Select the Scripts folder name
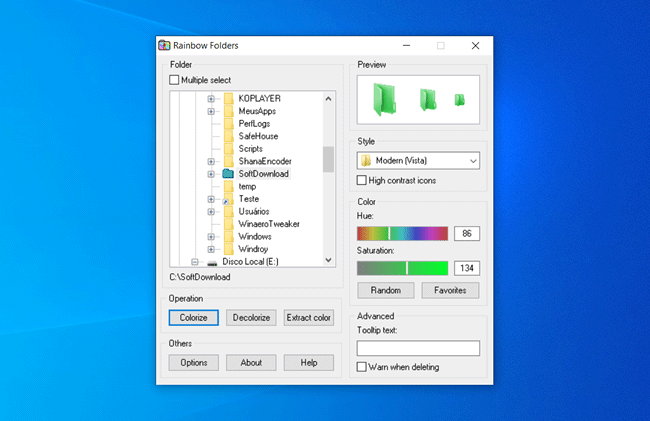The width and height of the screenshot is (650, 421). click(250, 148)
